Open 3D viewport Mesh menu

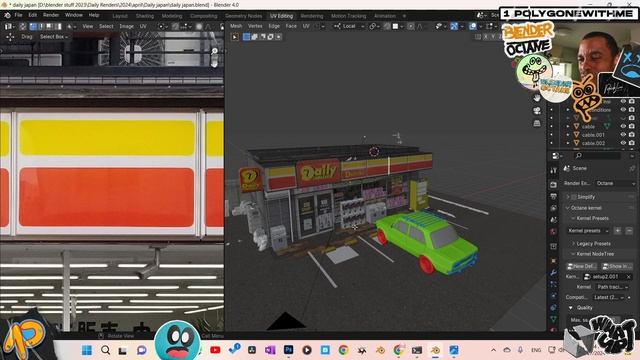coord(236,26)
